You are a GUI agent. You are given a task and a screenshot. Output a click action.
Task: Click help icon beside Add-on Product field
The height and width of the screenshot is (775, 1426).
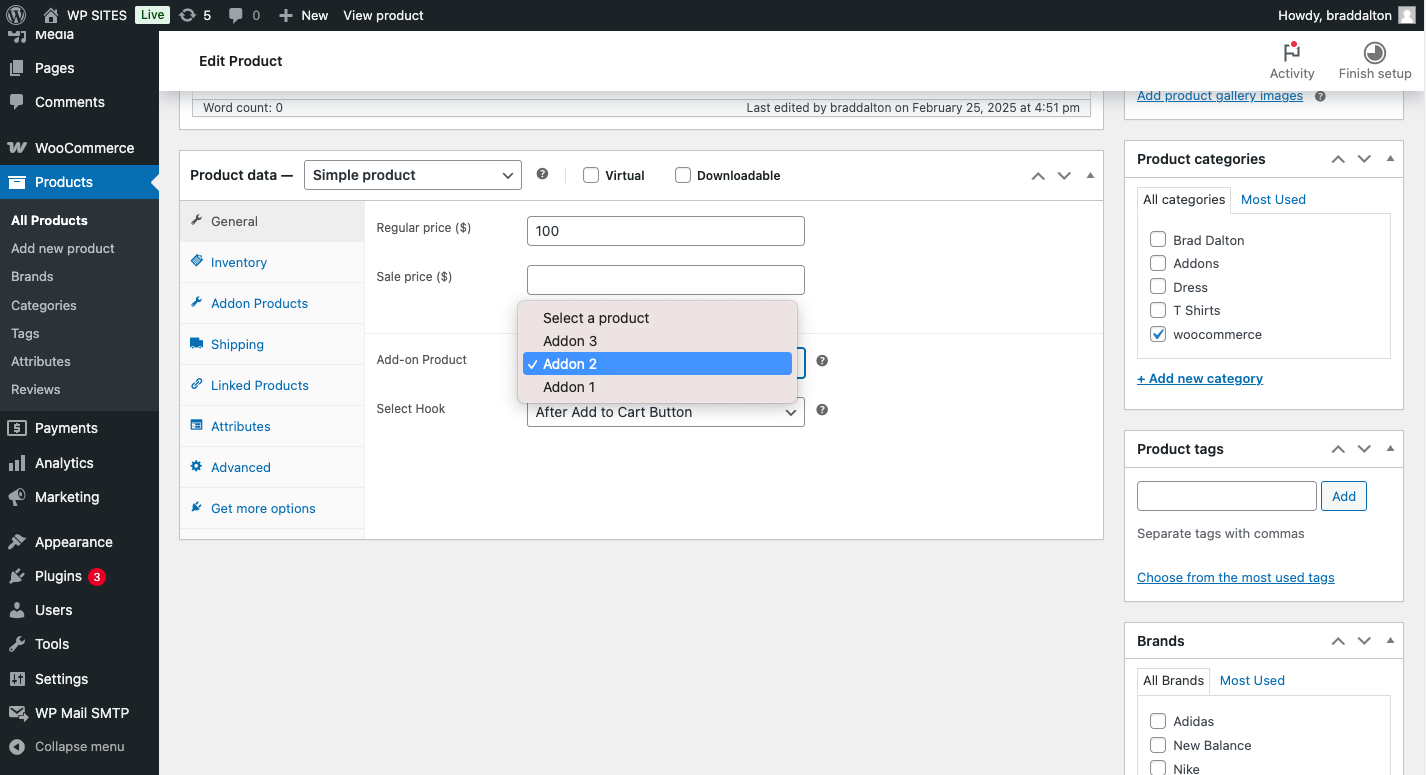[x=822, y=361]
